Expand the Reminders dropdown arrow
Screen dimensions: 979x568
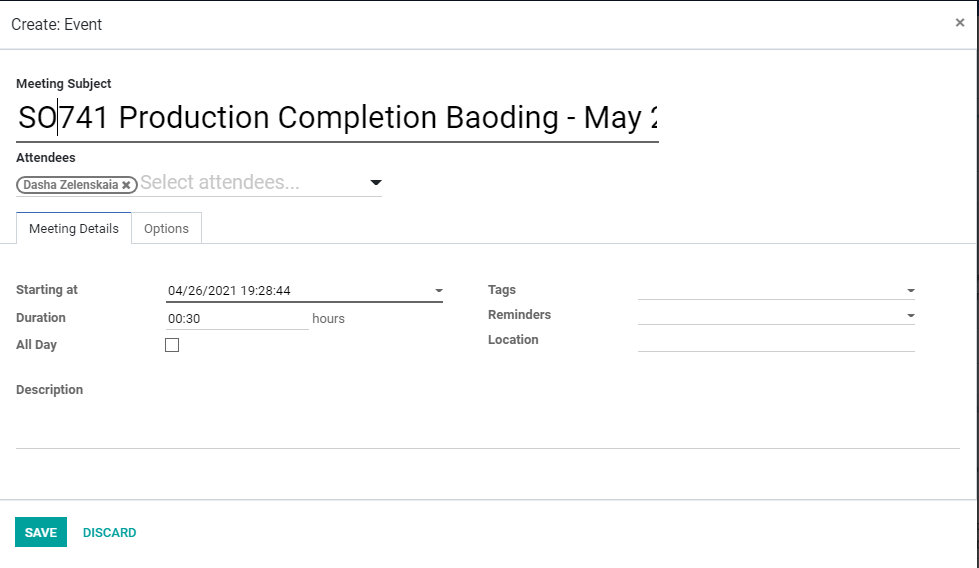pos(910,316)
